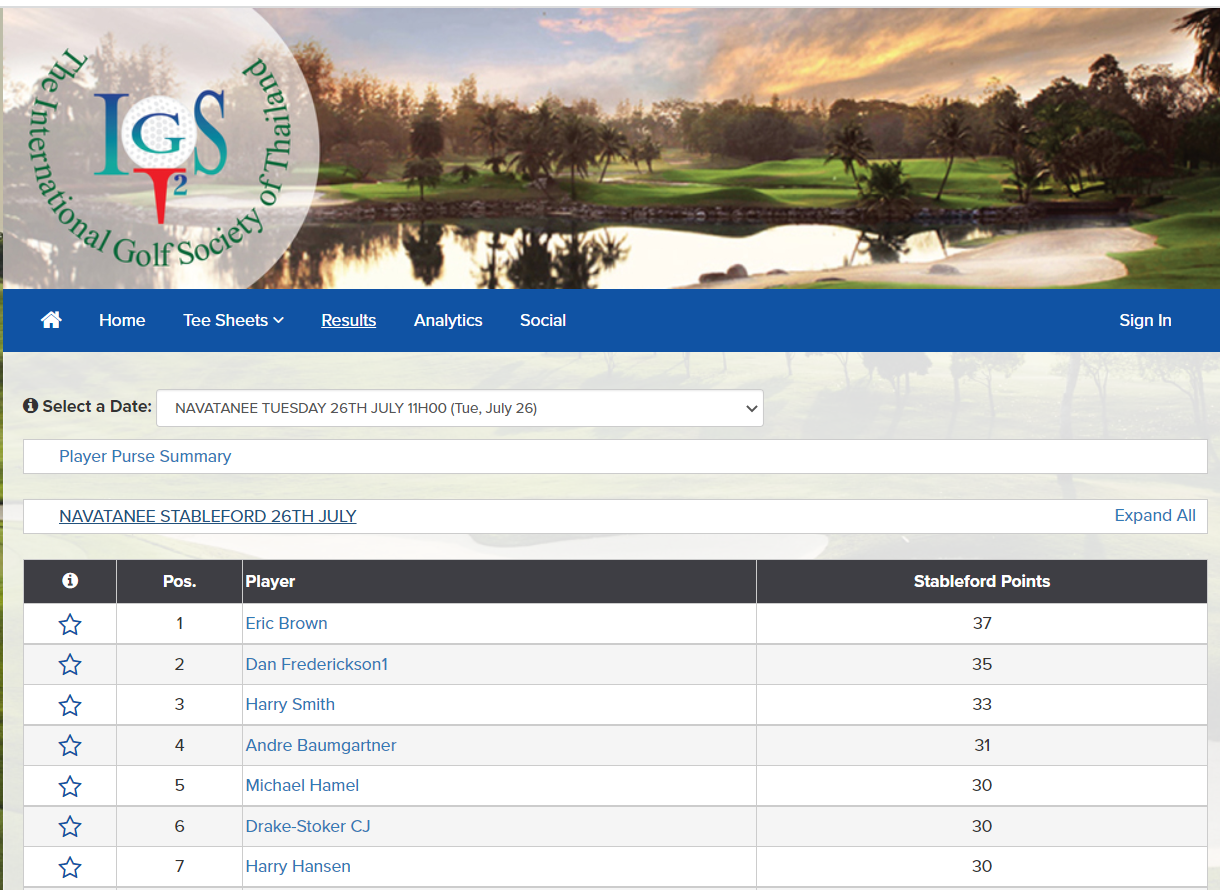Image resolution: width=1220 pixels, height=890 pixels.
Task: Click the home icon in navigation bar
Action: [51, 320]
